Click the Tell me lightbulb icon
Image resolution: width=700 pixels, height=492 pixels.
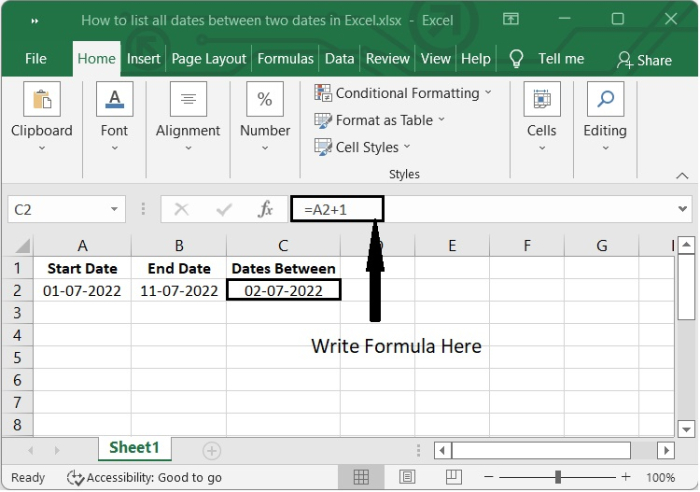517,59
